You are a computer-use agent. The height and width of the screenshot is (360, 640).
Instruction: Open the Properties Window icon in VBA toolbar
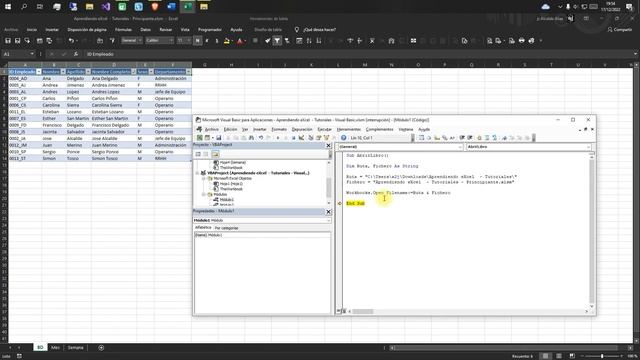click(318, 138)
